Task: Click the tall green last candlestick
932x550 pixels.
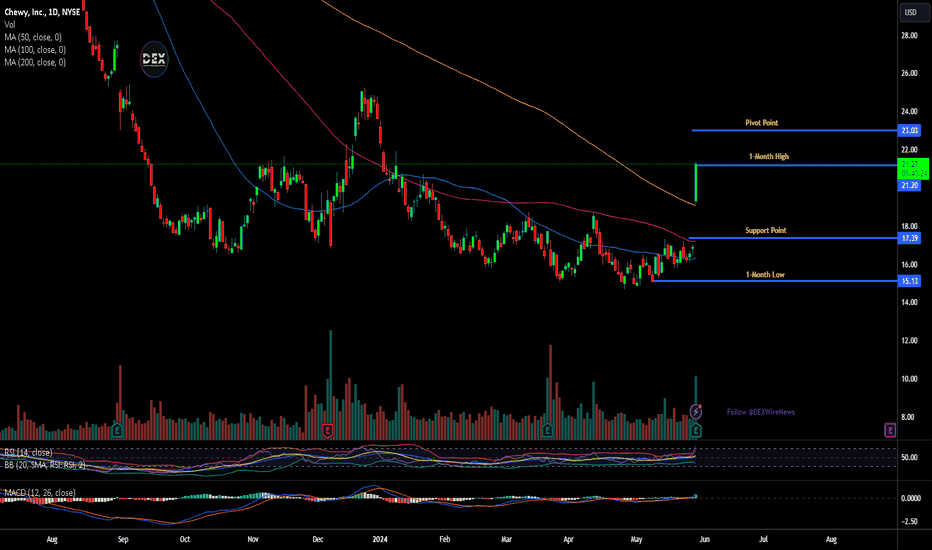Action: [696, 183]
